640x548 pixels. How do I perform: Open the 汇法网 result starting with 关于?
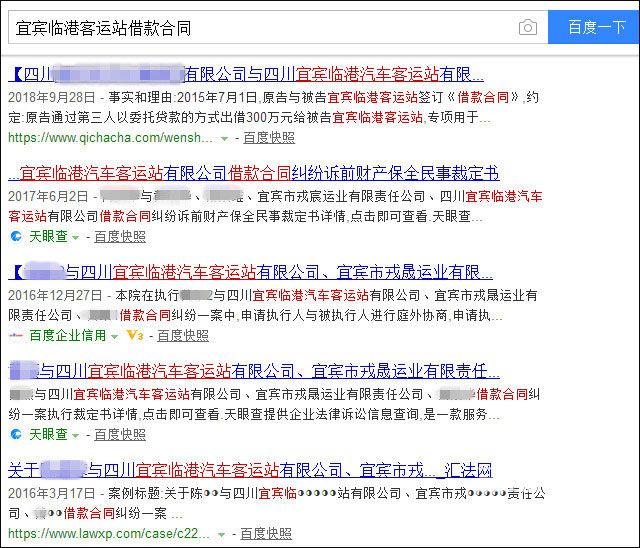pos(250,470)
